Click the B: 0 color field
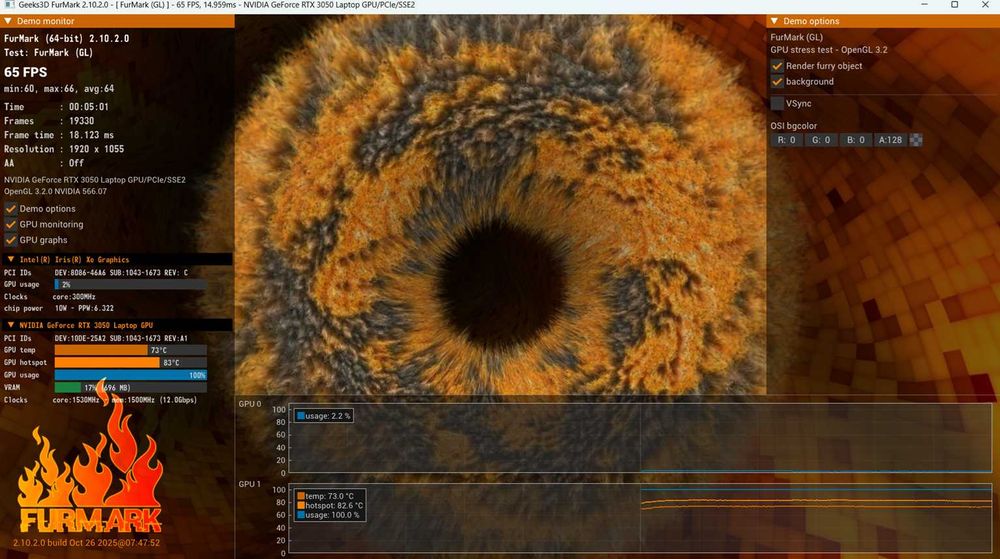The width and height of the screenshot is (1000, 559). click(x=856, y=140)
